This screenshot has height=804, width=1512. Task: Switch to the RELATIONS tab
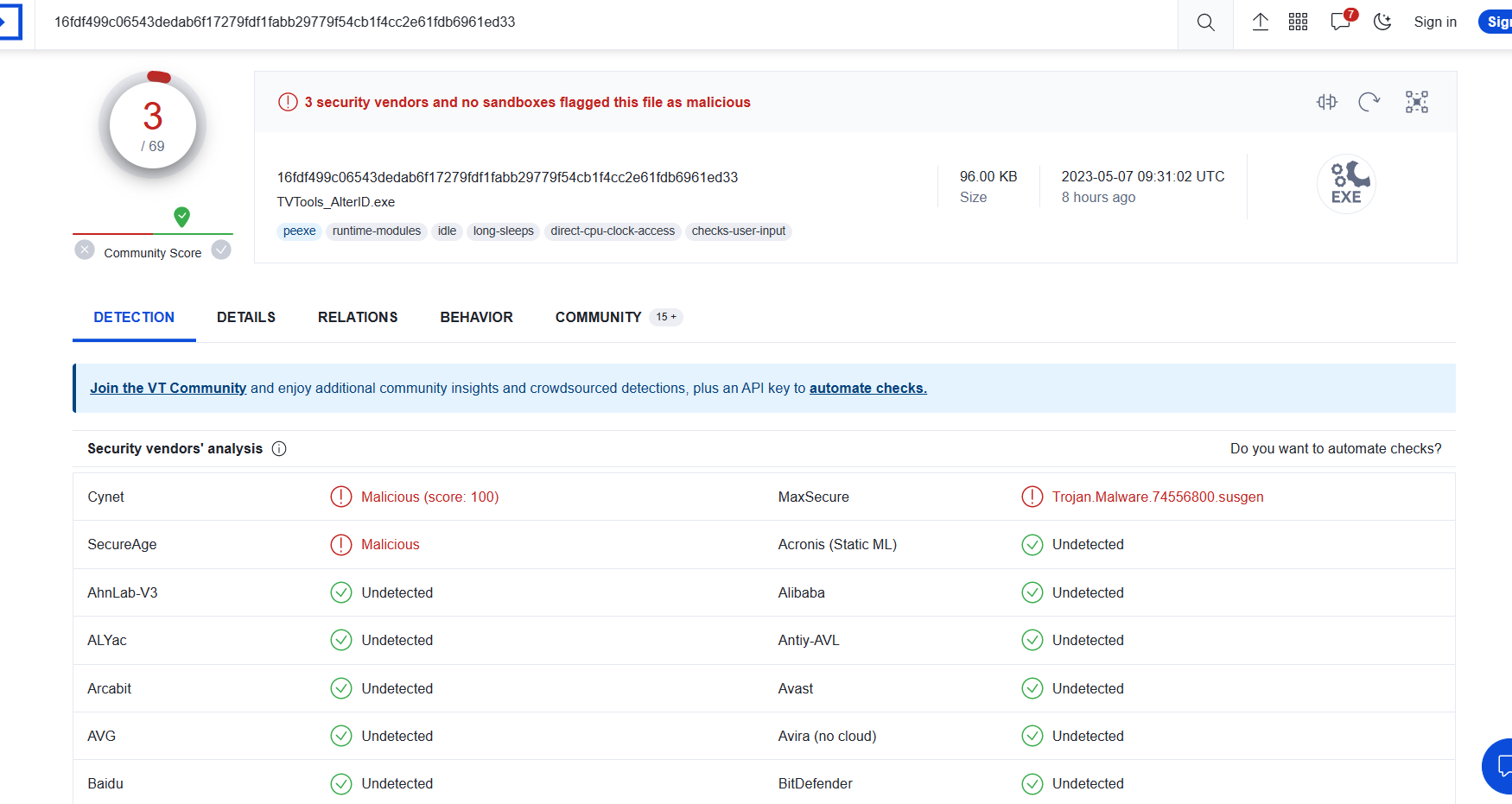click(357, 317)
